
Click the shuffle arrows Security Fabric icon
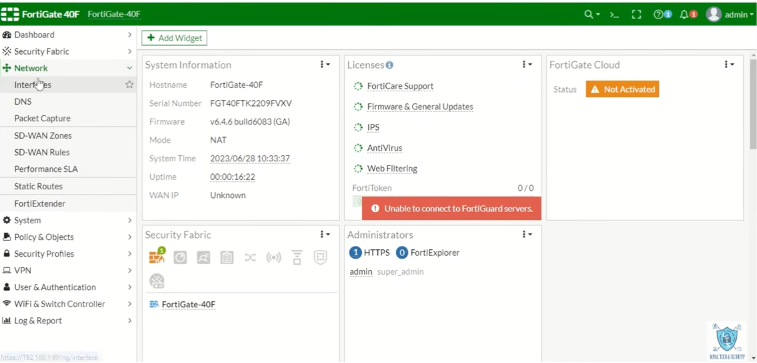pyautogui.click(x=250, y=258)
